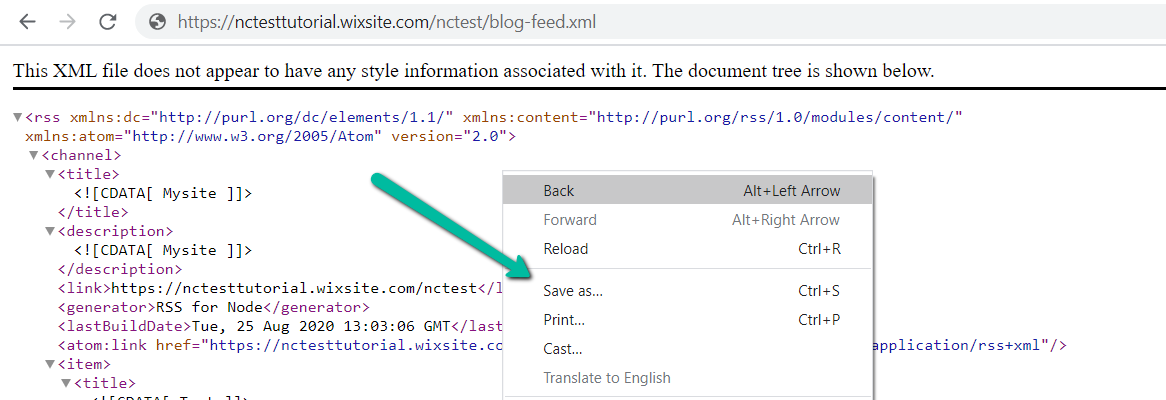Click the reload page icon in toolbar

point(108,21)
